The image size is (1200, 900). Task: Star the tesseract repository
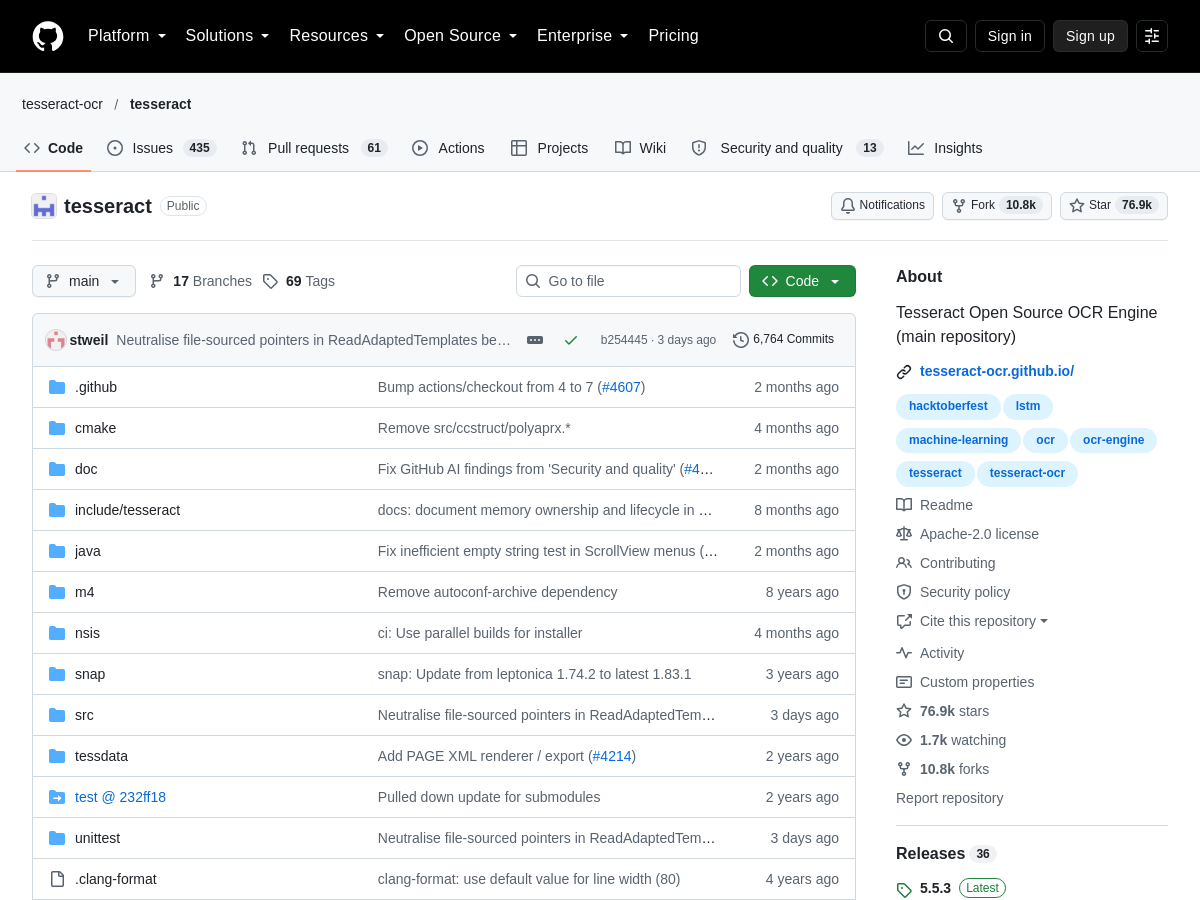tap(1114, 206)
